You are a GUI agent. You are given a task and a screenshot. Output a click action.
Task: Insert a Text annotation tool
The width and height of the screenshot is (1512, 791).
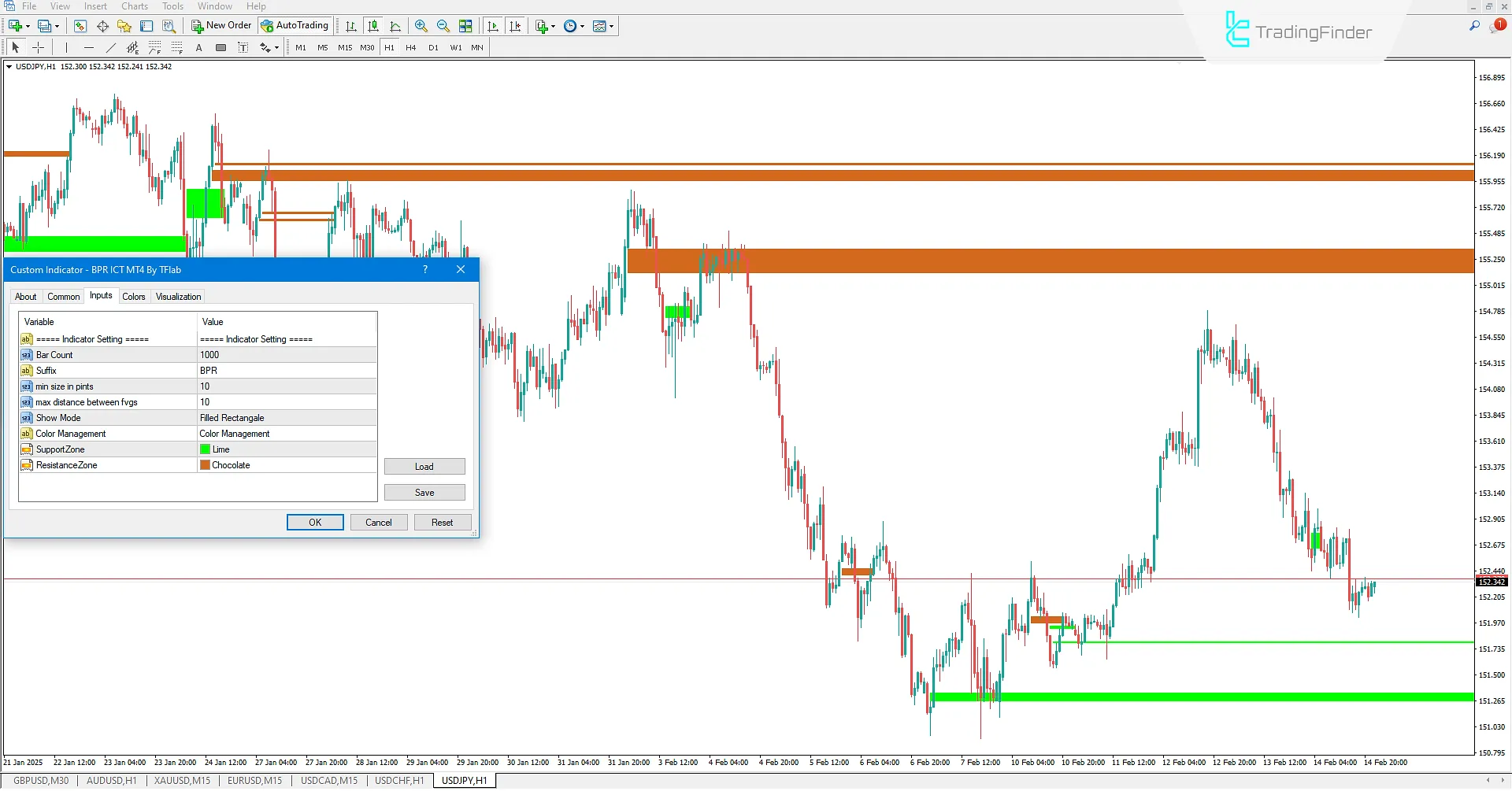pos(198,47)
